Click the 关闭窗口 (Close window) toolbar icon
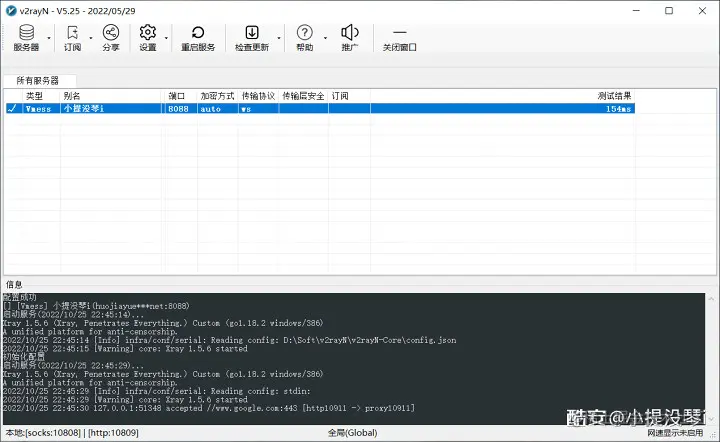The image size is (720, 442). pyautogui.click(x=399, y=38)
